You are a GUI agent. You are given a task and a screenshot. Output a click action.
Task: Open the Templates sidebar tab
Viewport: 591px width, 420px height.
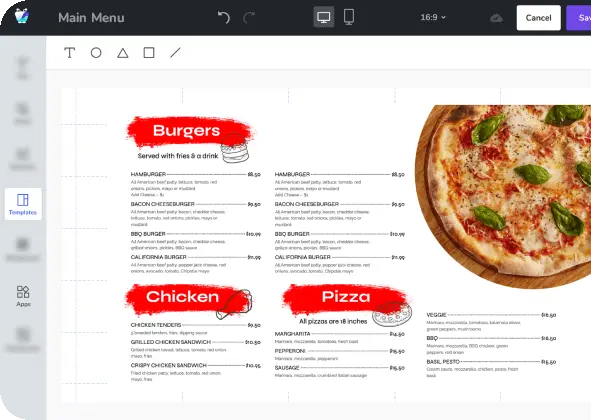tap(23, 204)
